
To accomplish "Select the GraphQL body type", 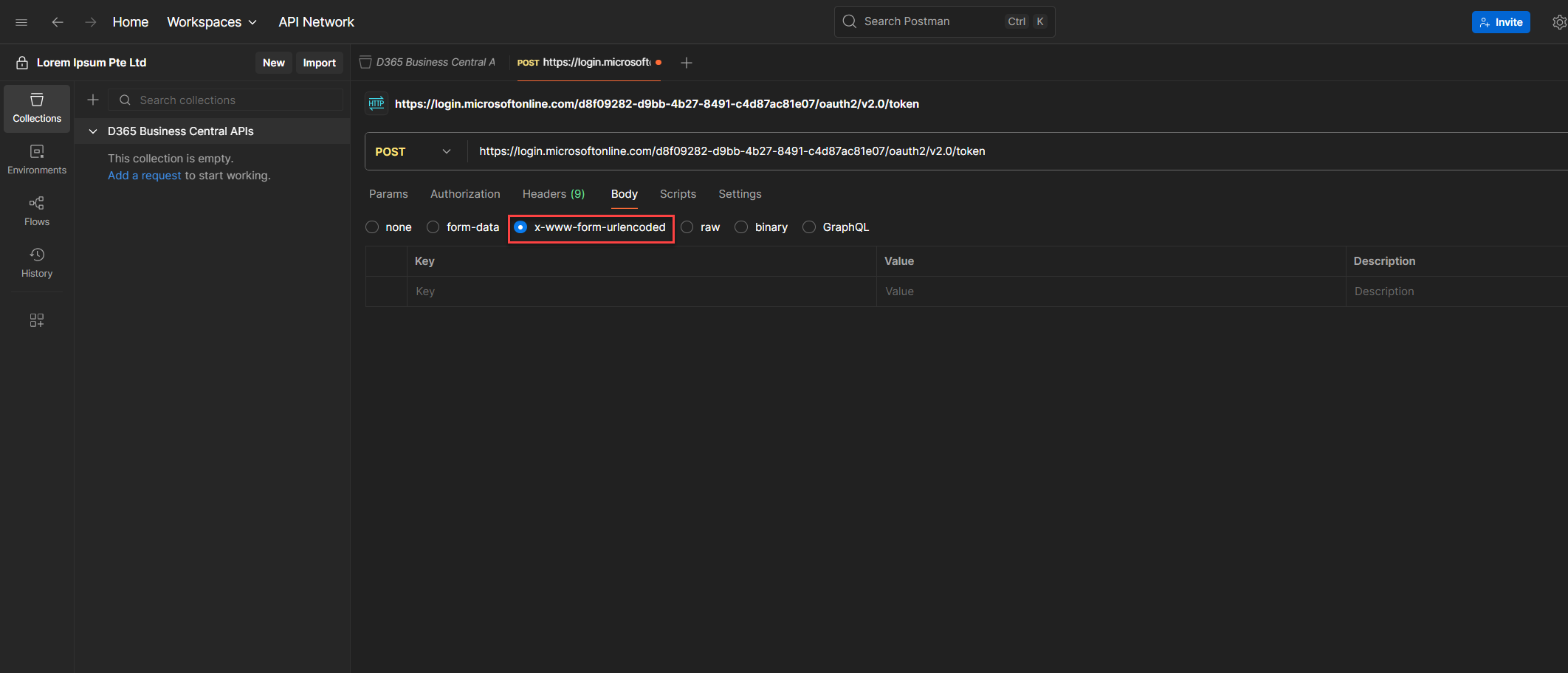I will (x=809, y=227).
